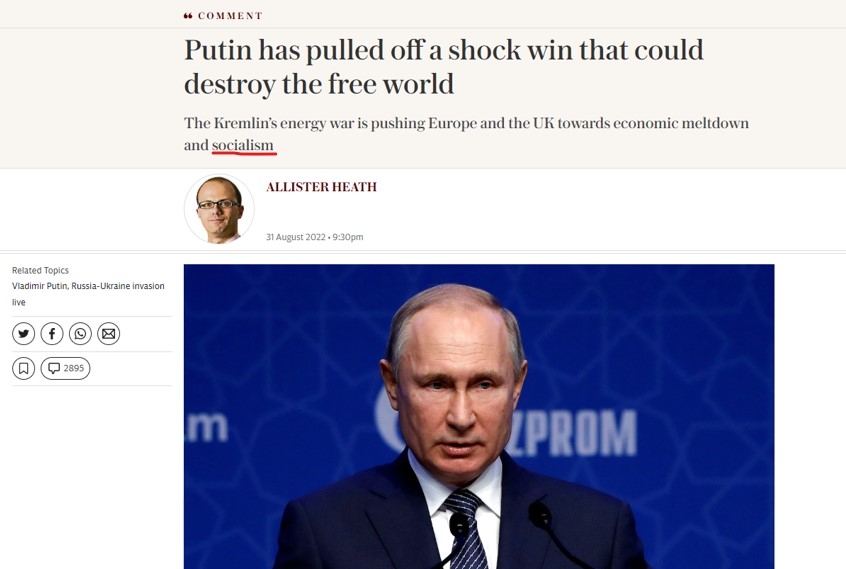The image size is (846, 569).
Task: Click the underlined word socialism
Action: (x=243, y=145)
